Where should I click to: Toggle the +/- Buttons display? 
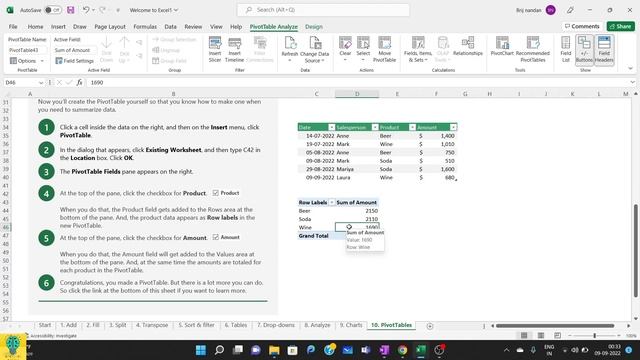pos(584,50)
